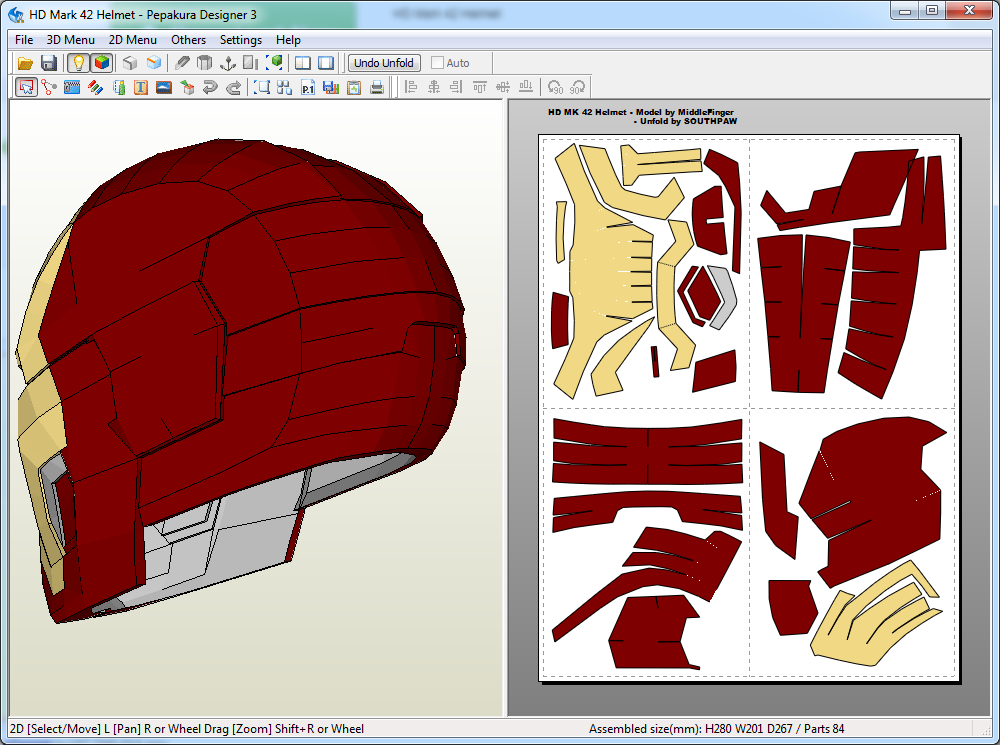Image resolution: width=1000 pixels, height=745 pixels.
Task: Click the align right icon
Action: tap(457, 87)
